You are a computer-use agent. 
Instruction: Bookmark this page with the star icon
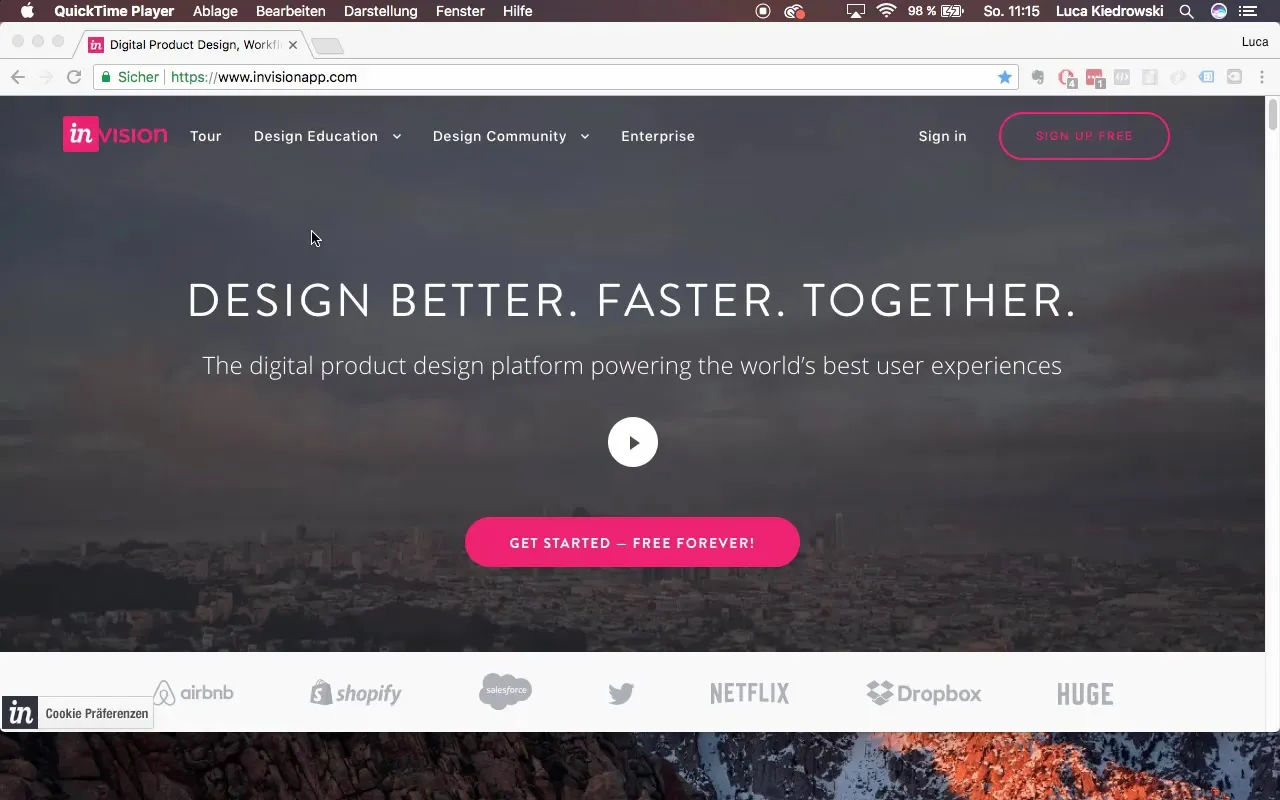[1005, 77]
